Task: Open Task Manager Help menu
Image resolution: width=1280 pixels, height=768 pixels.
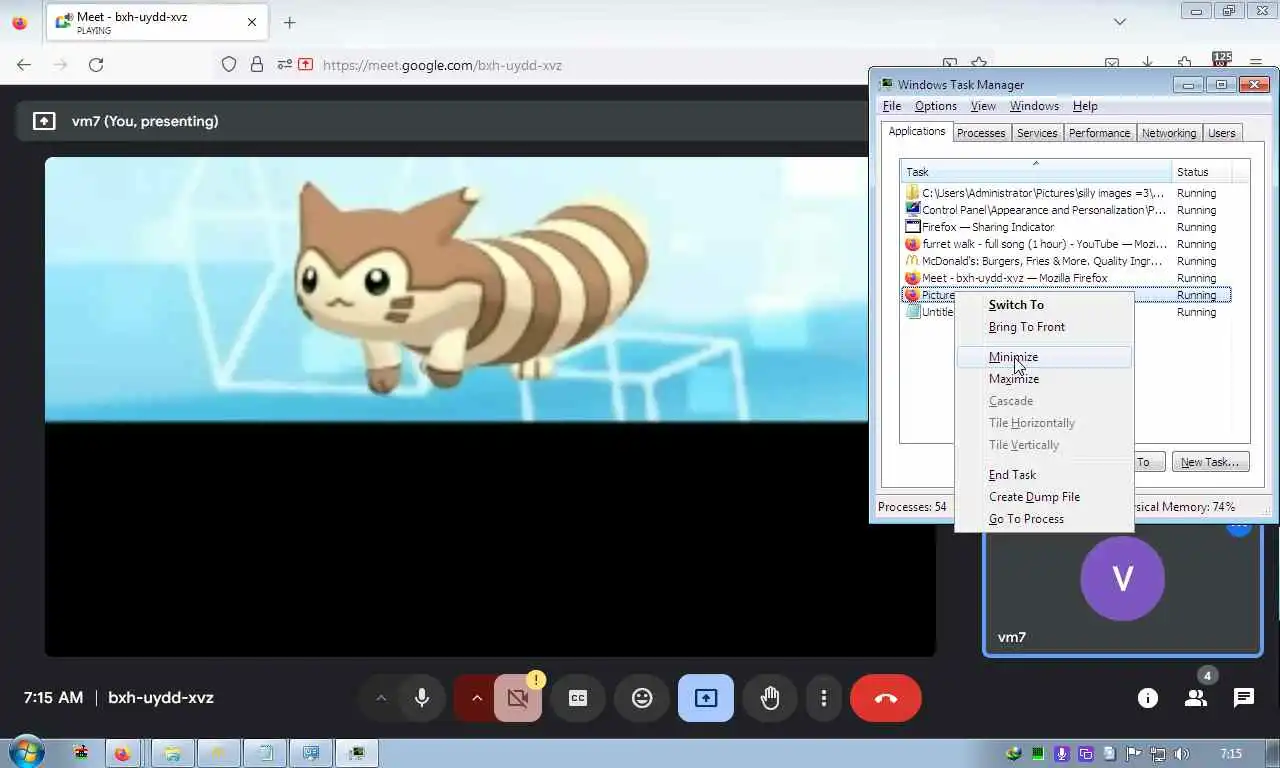Action: point(1085,106)
